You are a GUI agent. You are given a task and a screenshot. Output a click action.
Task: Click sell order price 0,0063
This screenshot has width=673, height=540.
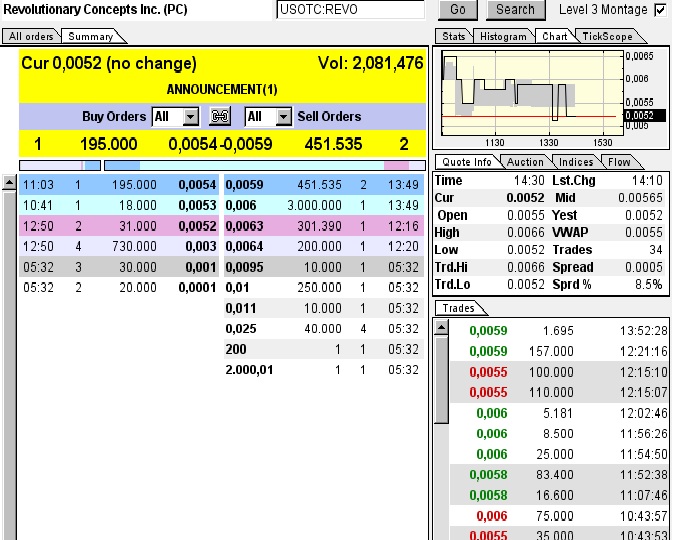pos(244,226)
